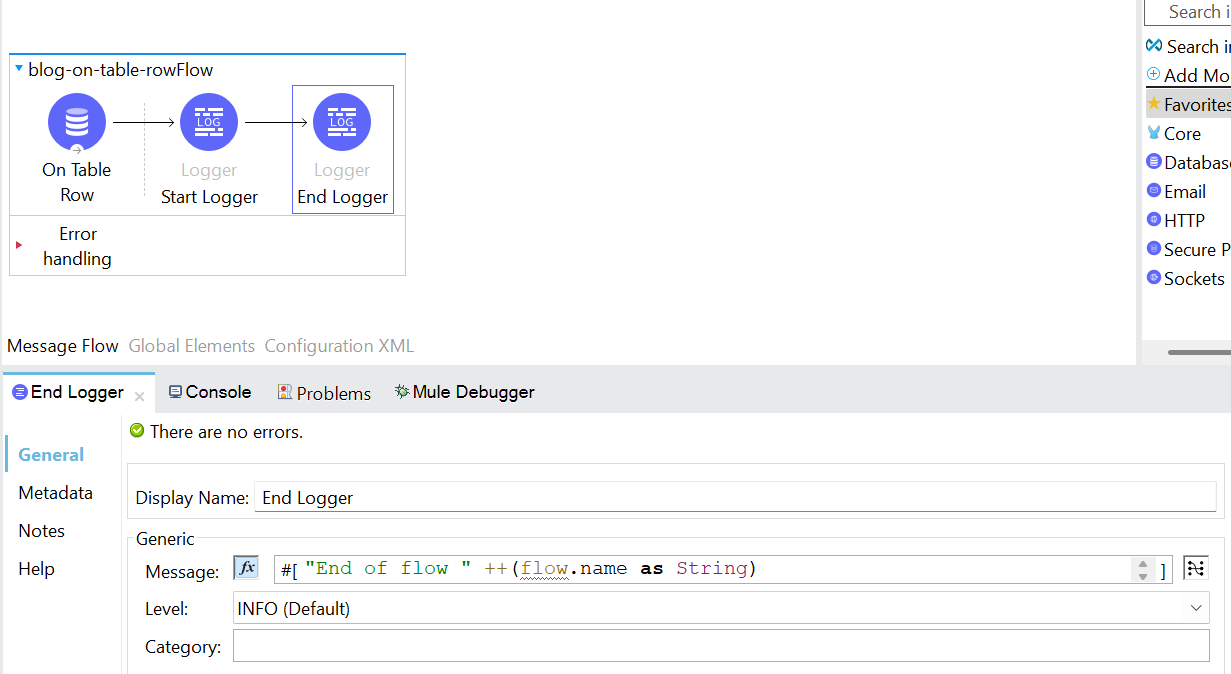Open the Sockets module in palette
This screenshot has width=1231, height=674.
click(x=1193, y=278)
